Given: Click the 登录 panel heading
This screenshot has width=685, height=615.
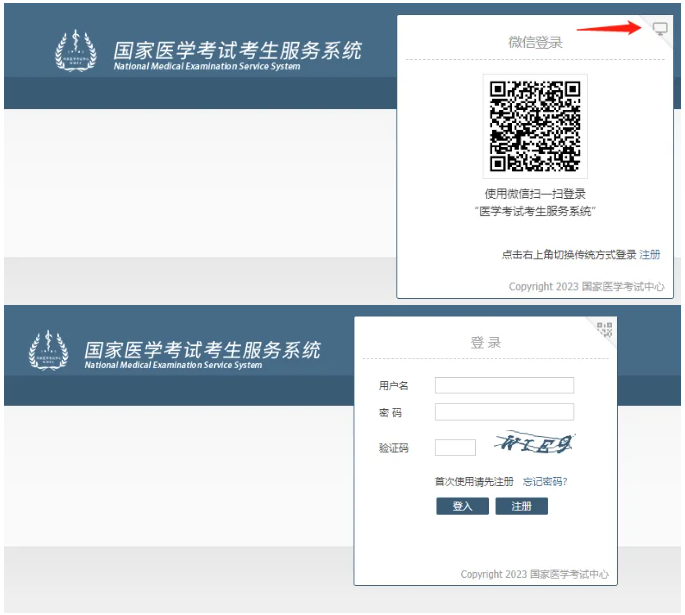Looking at the screenshot, I should [486, 343].
